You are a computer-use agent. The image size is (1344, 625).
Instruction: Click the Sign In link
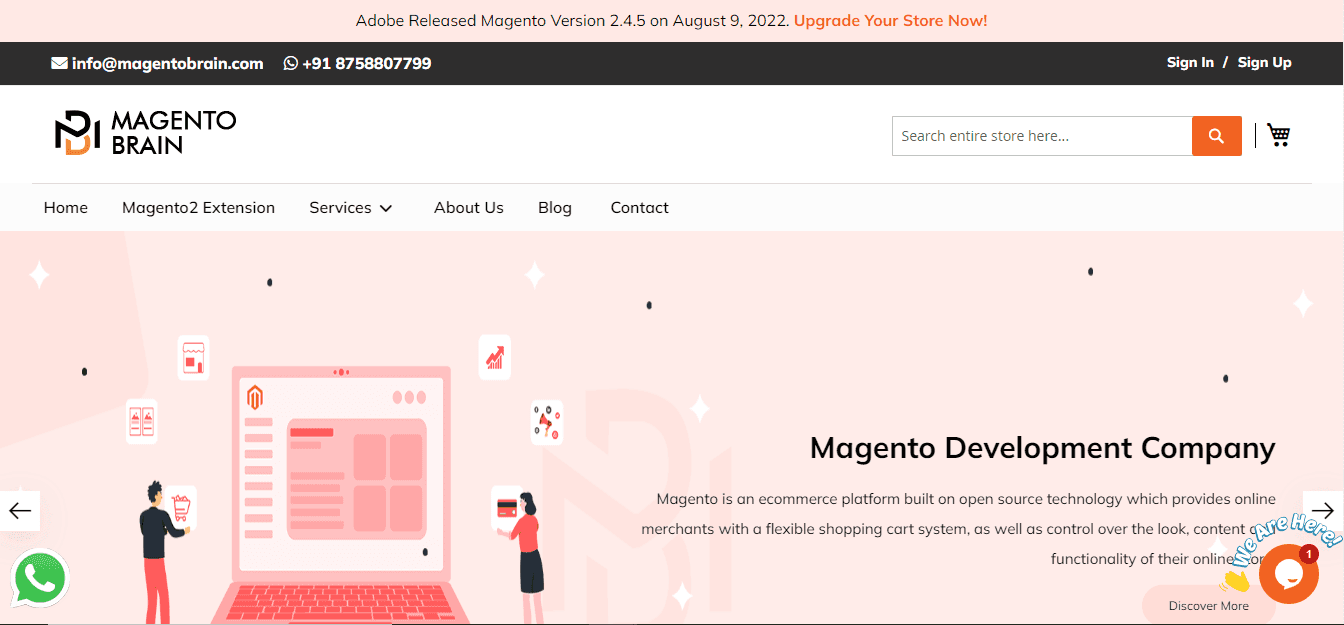1190,62
